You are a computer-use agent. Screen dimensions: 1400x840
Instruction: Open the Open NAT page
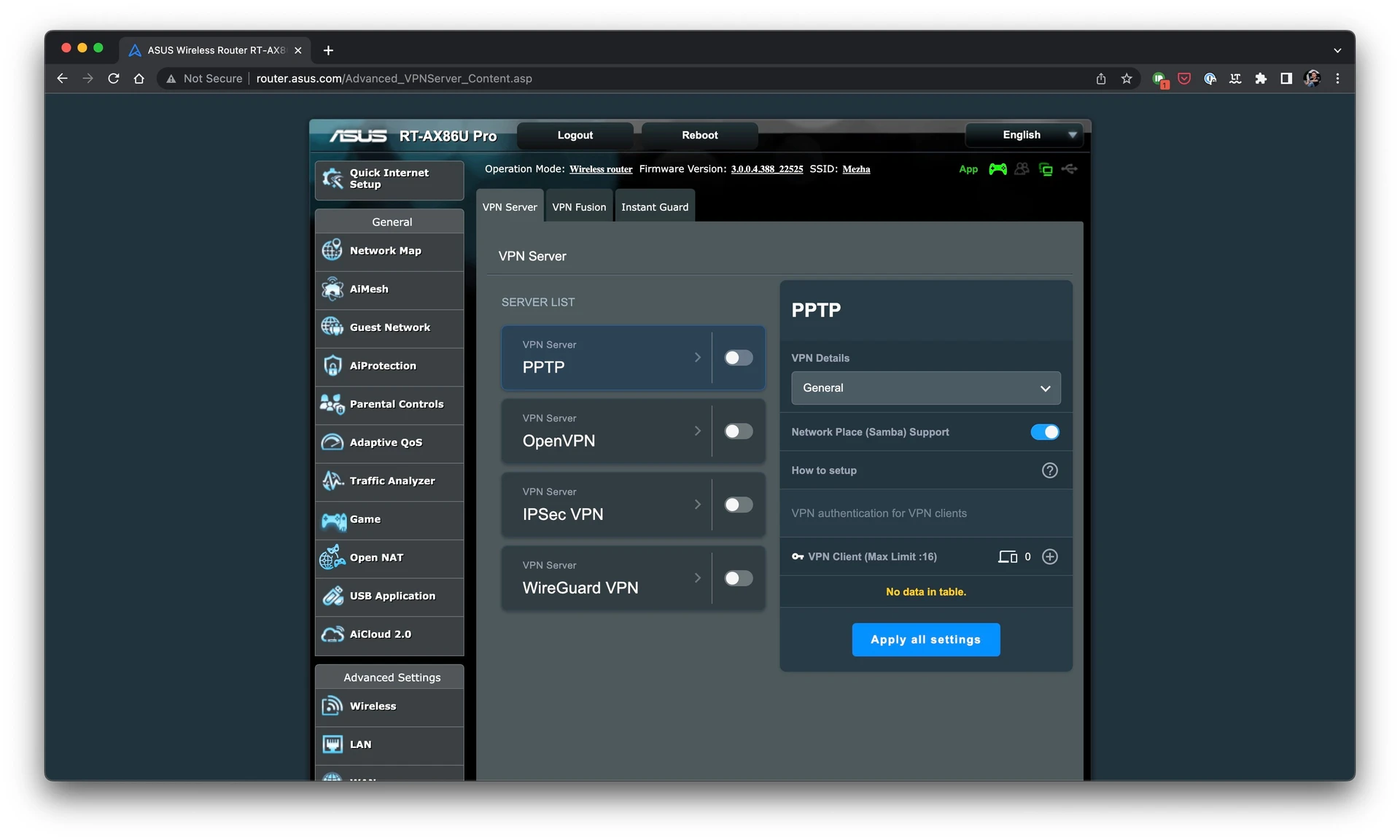pos(389,558)
